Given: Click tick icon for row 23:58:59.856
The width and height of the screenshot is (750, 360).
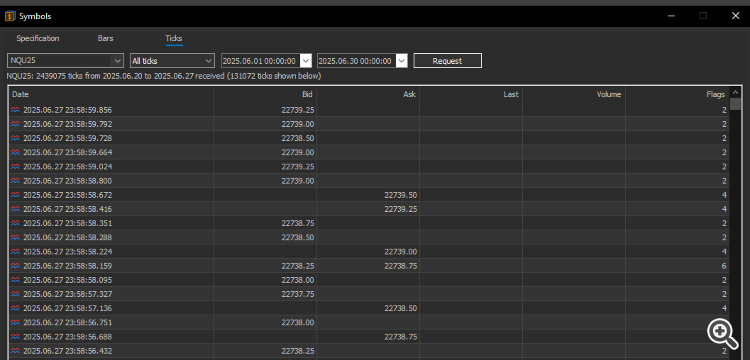Looking at the screenshot, I should 15,110.
